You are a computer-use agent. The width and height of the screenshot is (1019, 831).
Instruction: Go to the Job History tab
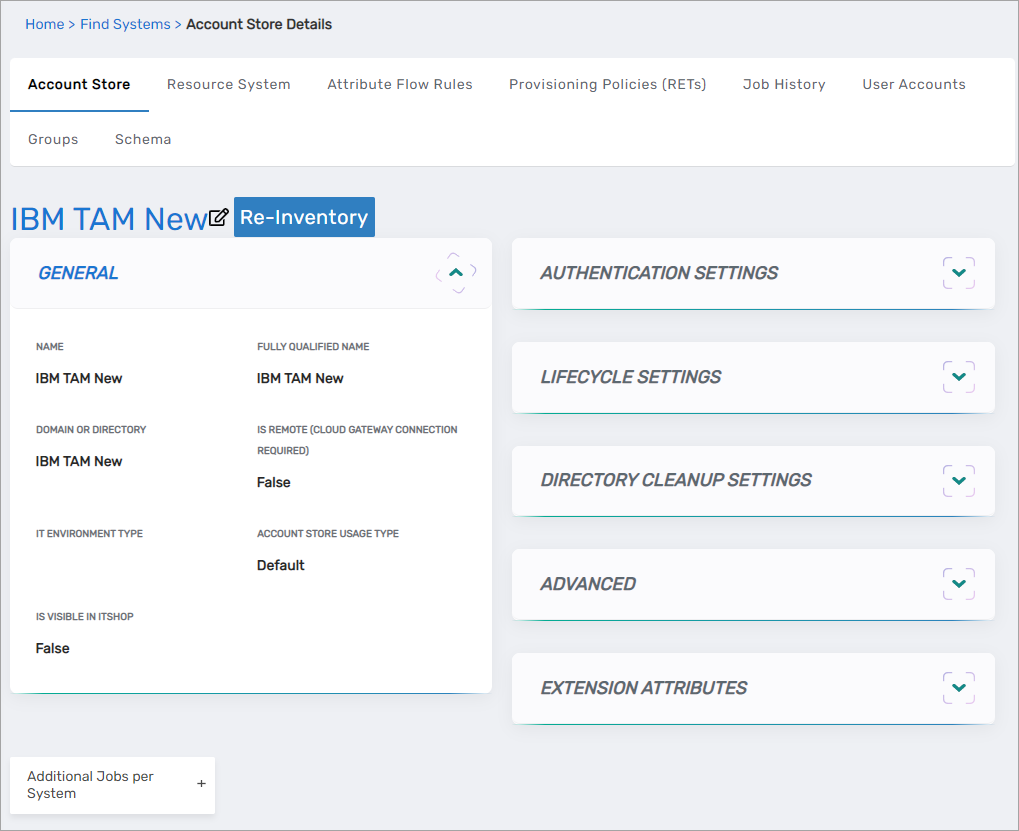784,84
